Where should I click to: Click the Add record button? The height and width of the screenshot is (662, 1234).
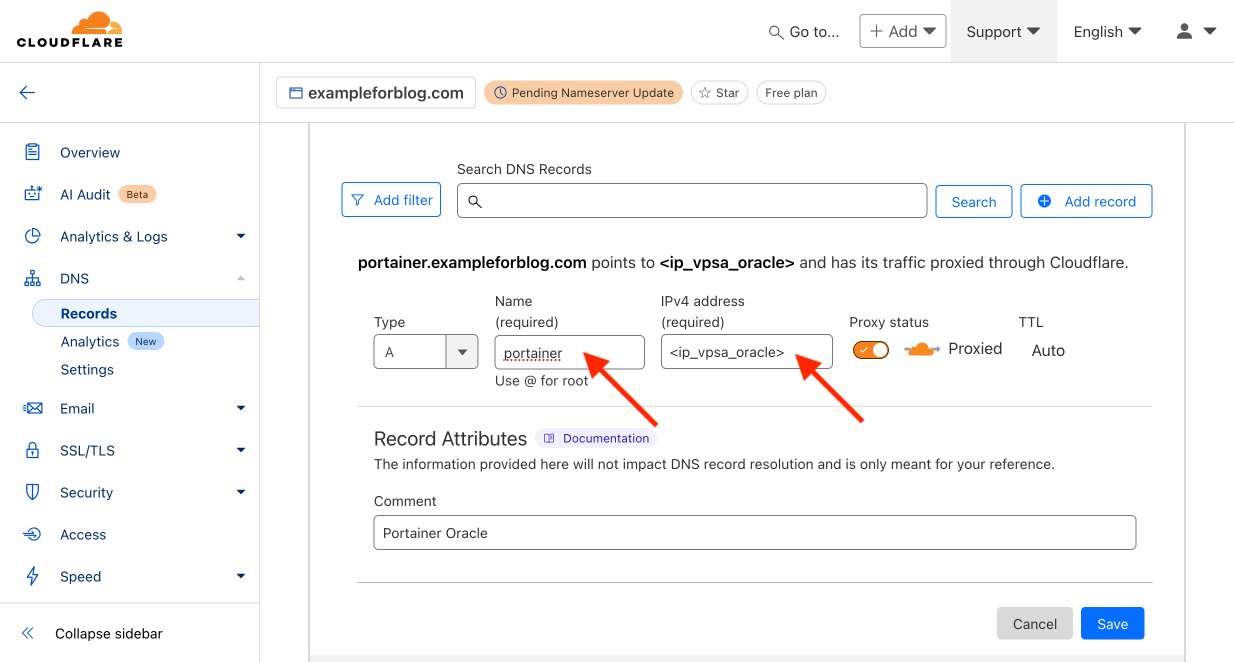coord(1086,201)
